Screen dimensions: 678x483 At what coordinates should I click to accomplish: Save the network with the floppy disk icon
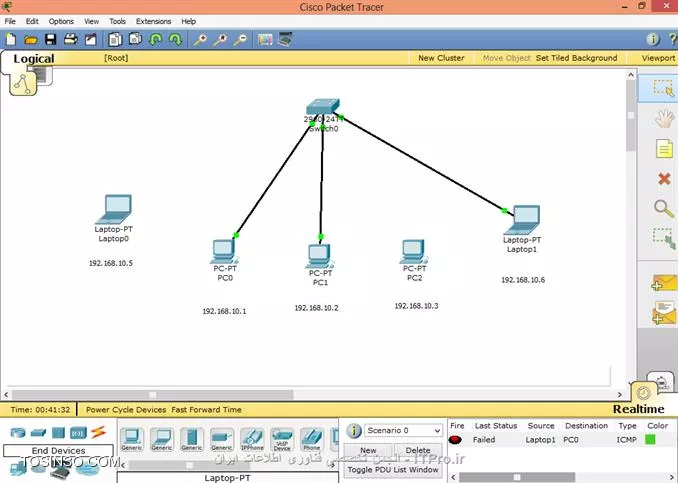coord(51,40)
